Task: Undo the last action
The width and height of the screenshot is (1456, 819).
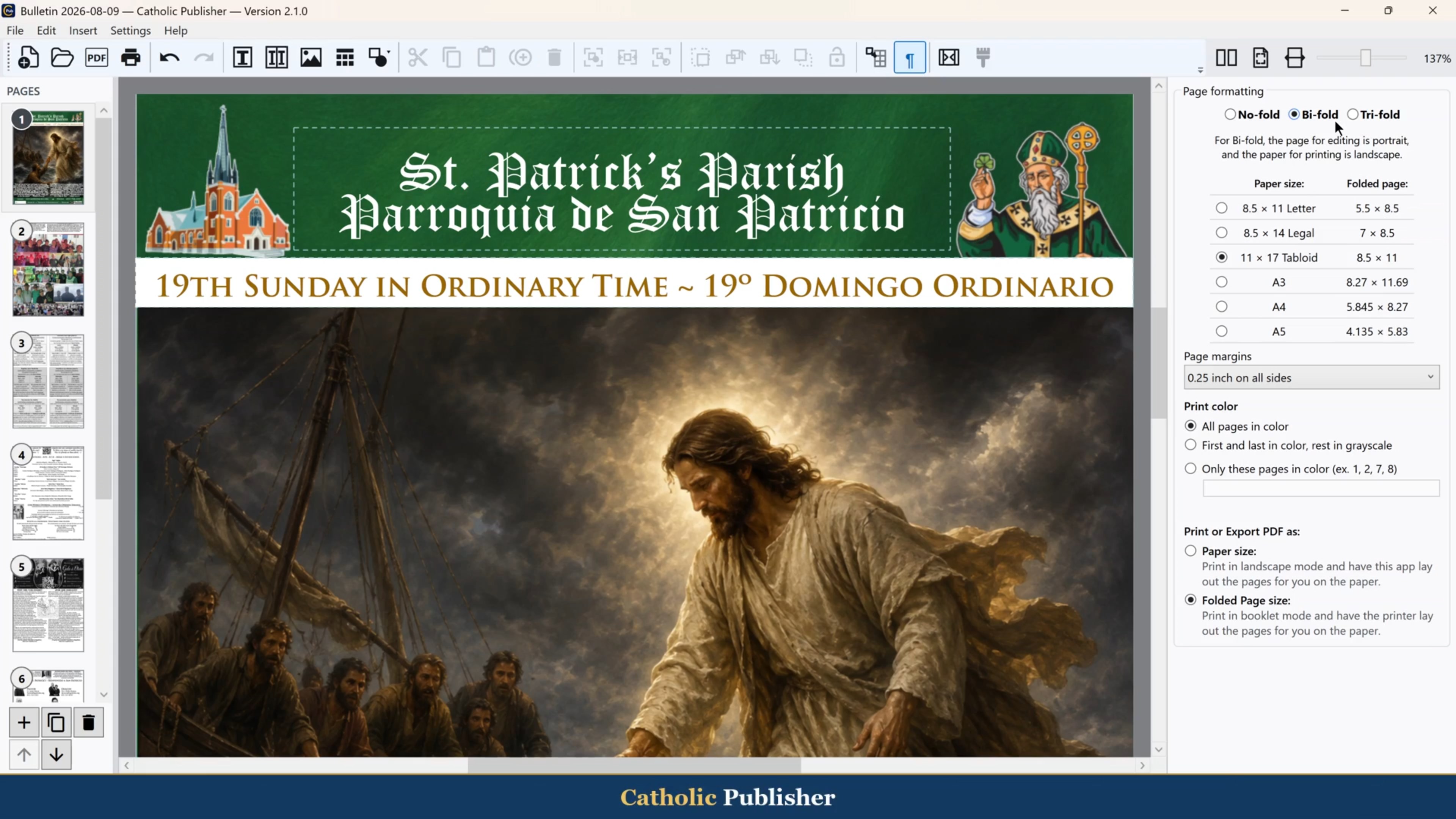Action: (169, 58)
